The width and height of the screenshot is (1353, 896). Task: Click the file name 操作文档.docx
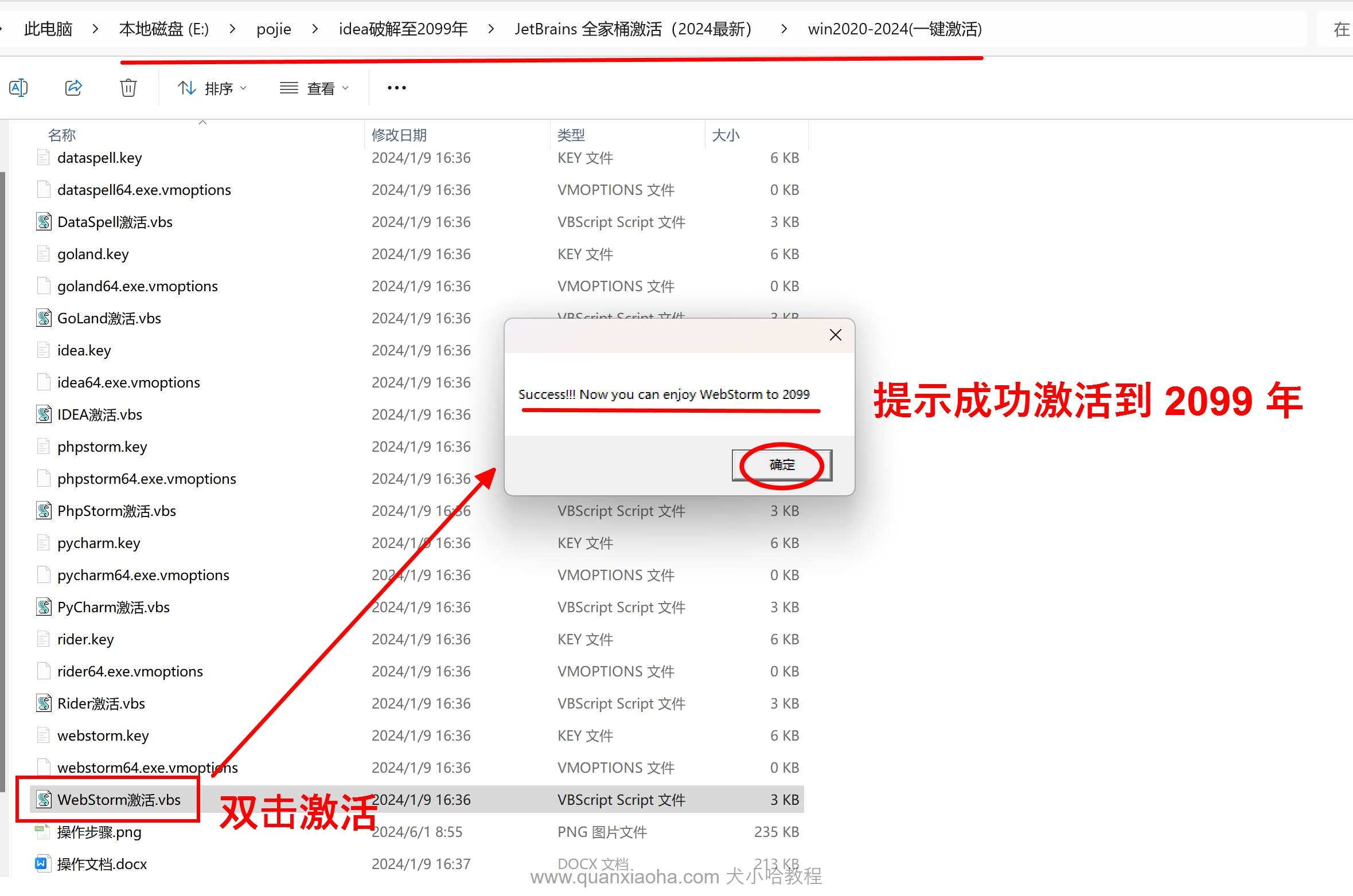click(x=102, y=864)
